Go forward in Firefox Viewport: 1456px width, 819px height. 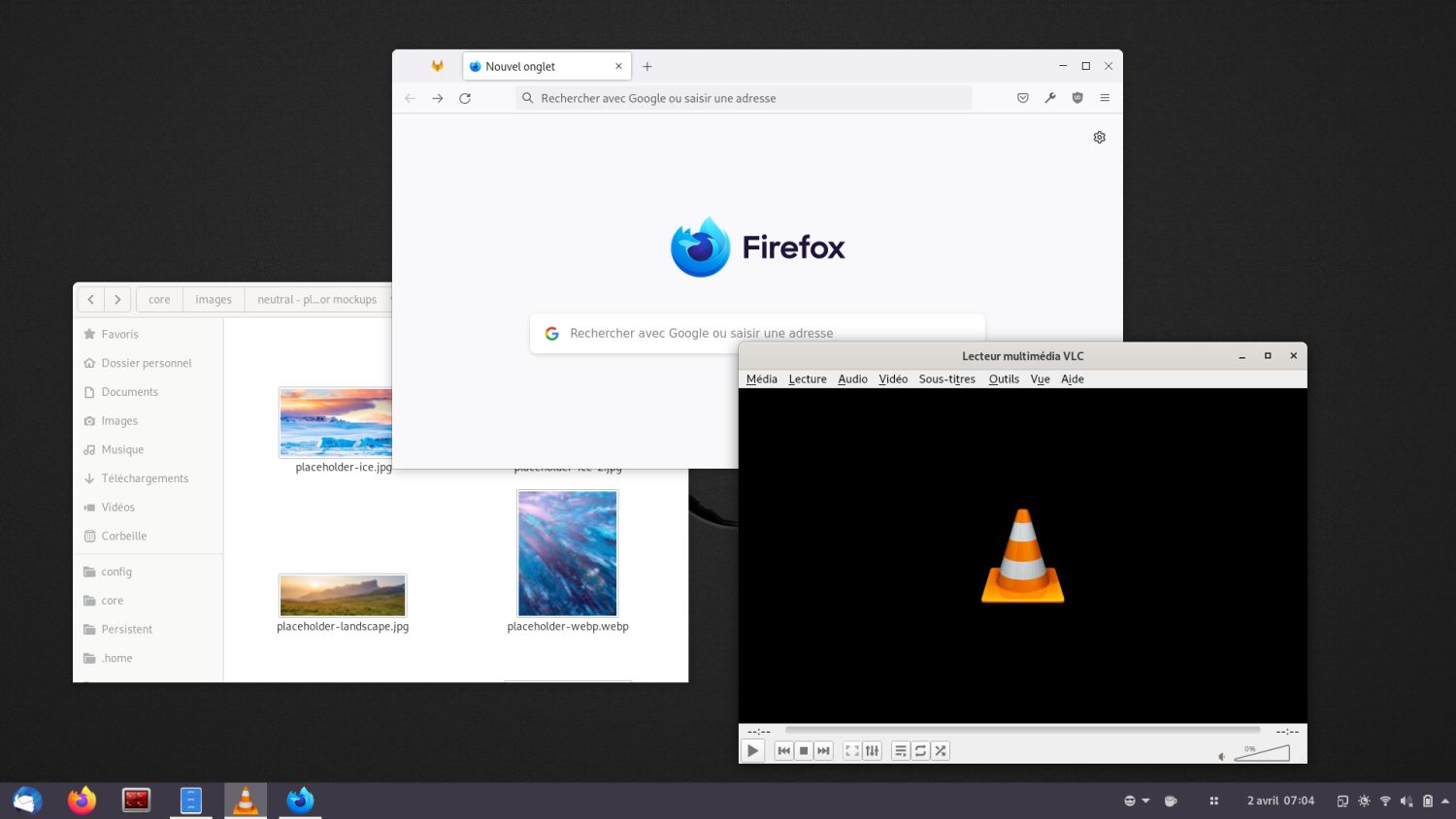click(x=438, y=98)
